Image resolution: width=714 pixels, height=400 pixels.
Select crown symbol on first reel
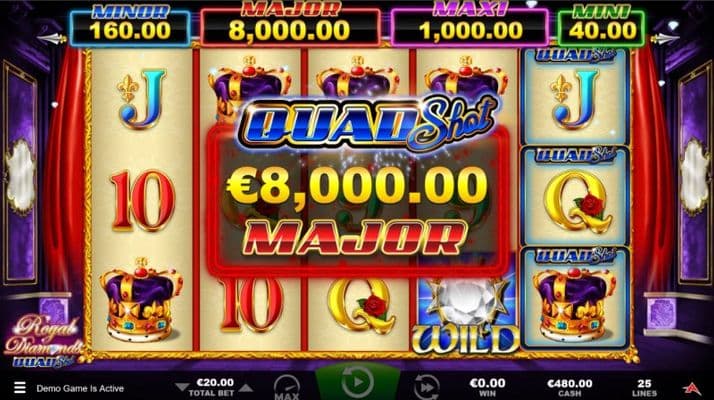click(141, 301)
